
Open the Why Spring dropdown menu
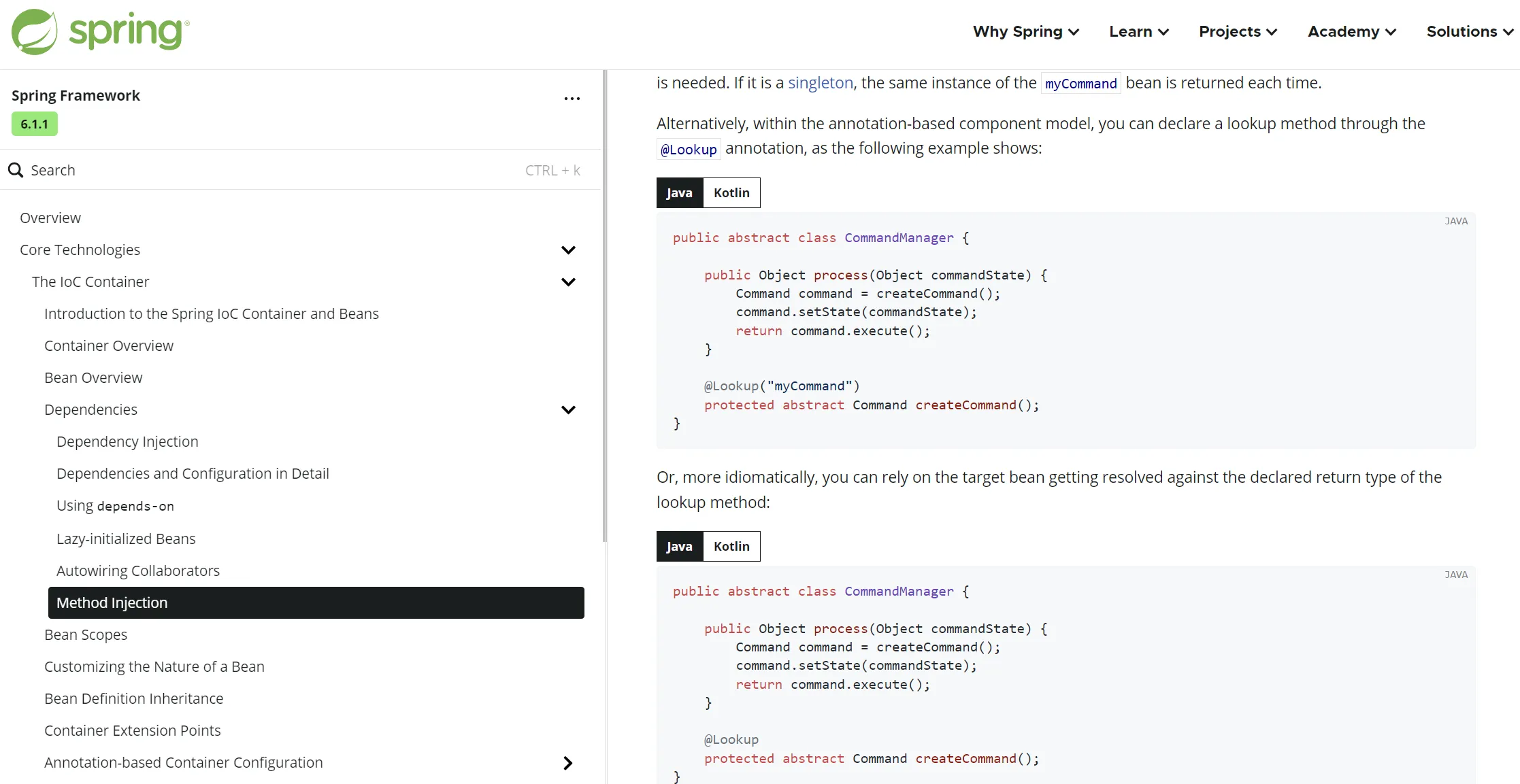1025,32
